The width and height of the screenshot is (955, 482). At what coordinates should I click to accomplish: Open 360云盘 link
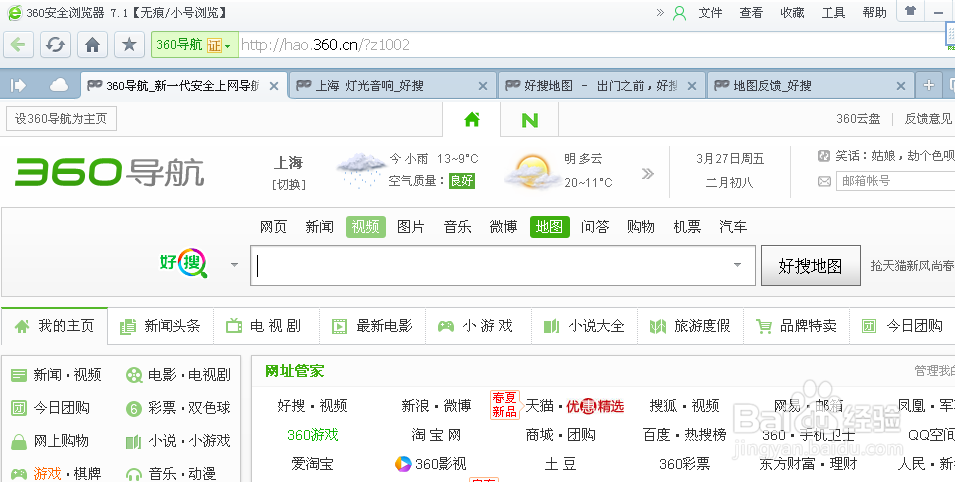pyautogui.click(x=858, y=119)
